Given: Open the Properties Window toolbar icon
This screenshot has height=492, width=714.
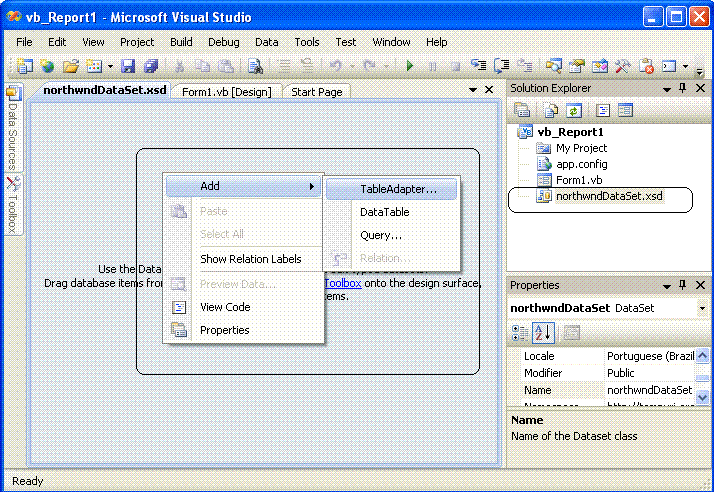Looking at the screenshot, I should coord(577,67).
